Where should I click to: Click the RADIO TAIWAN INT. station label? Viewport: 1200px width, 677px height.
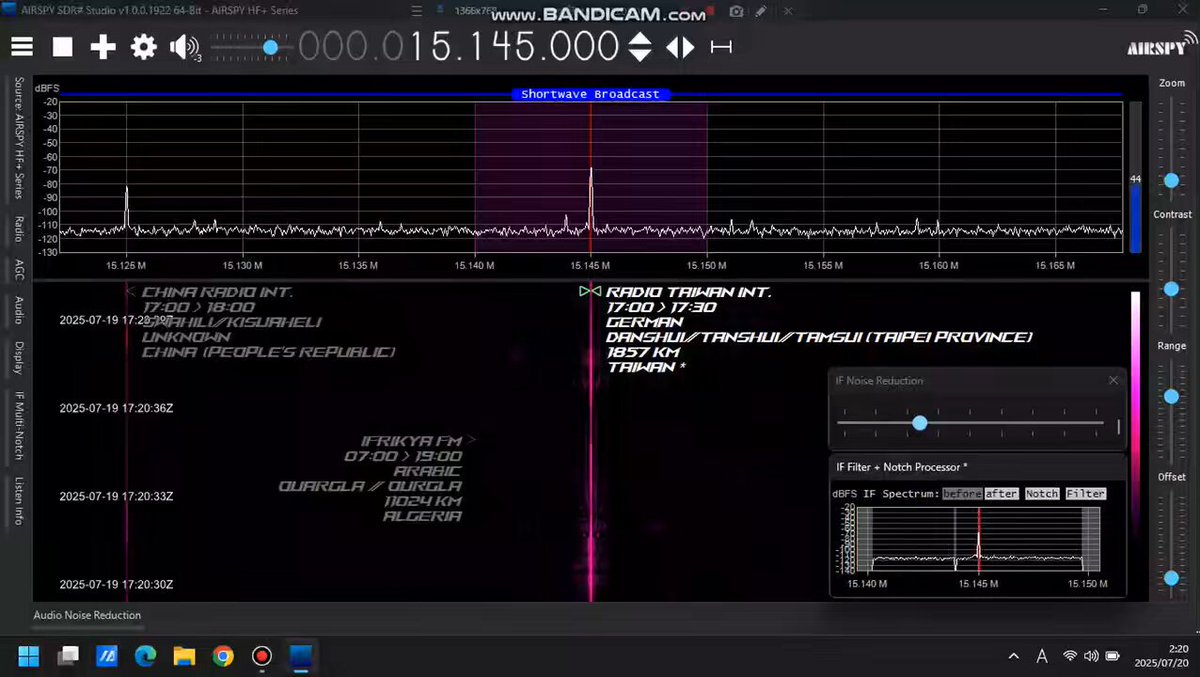click(689, 292)
